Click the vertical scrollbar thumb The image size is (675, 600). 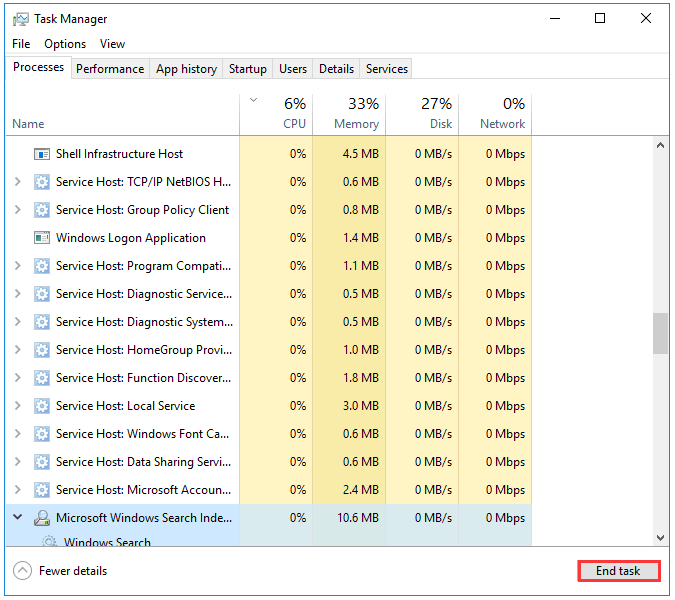[660, 334]
